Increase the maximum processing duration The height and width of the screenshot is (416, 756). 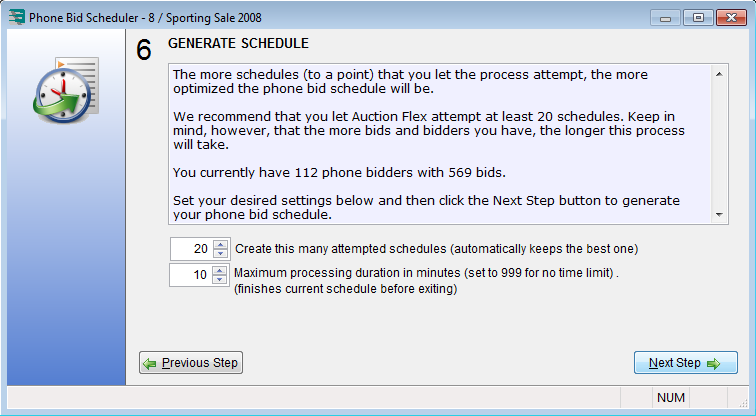(x=222, y=270)
